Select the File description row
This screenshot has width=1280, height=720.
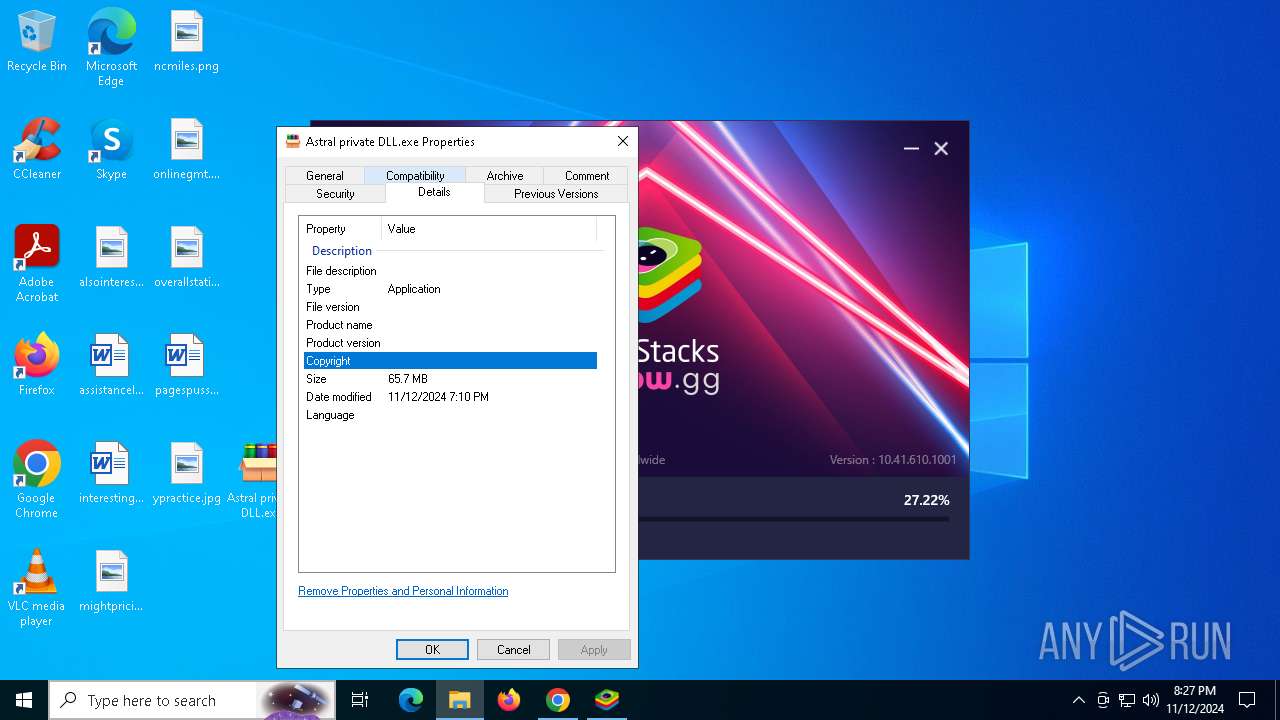450,271
